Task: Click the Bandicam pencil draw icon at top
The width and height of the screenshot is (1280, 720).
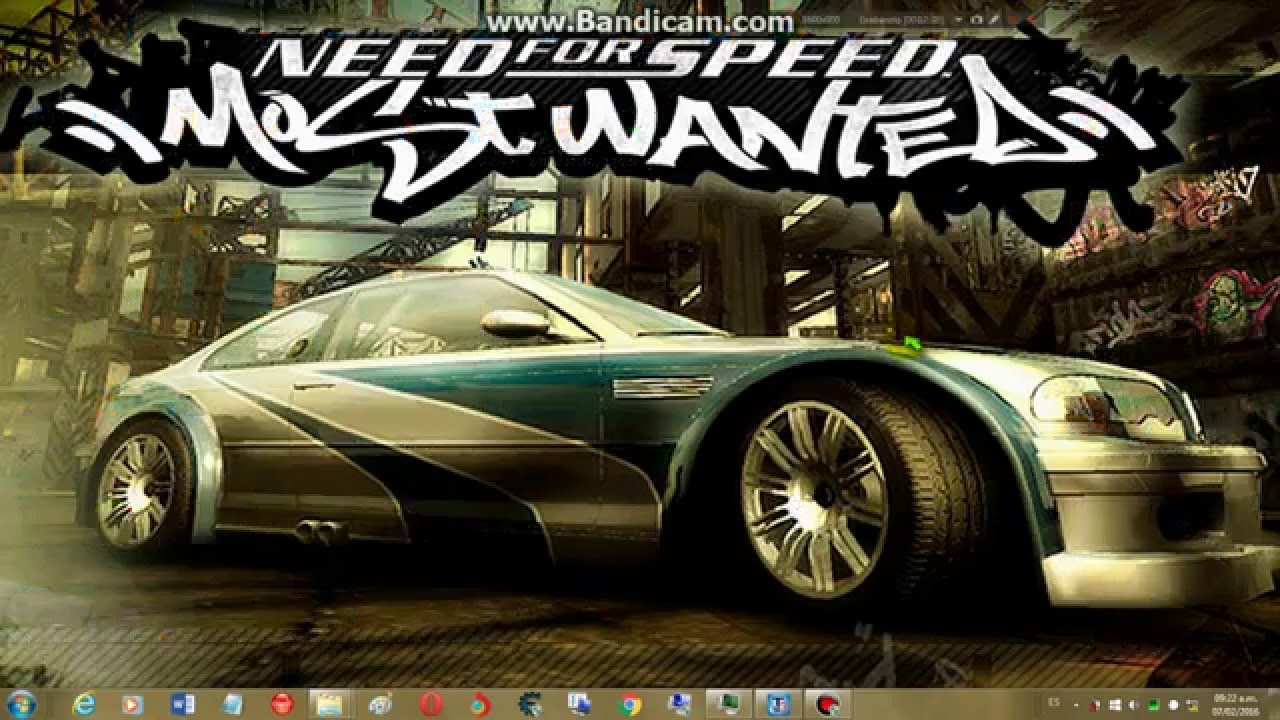Action: 994,19
